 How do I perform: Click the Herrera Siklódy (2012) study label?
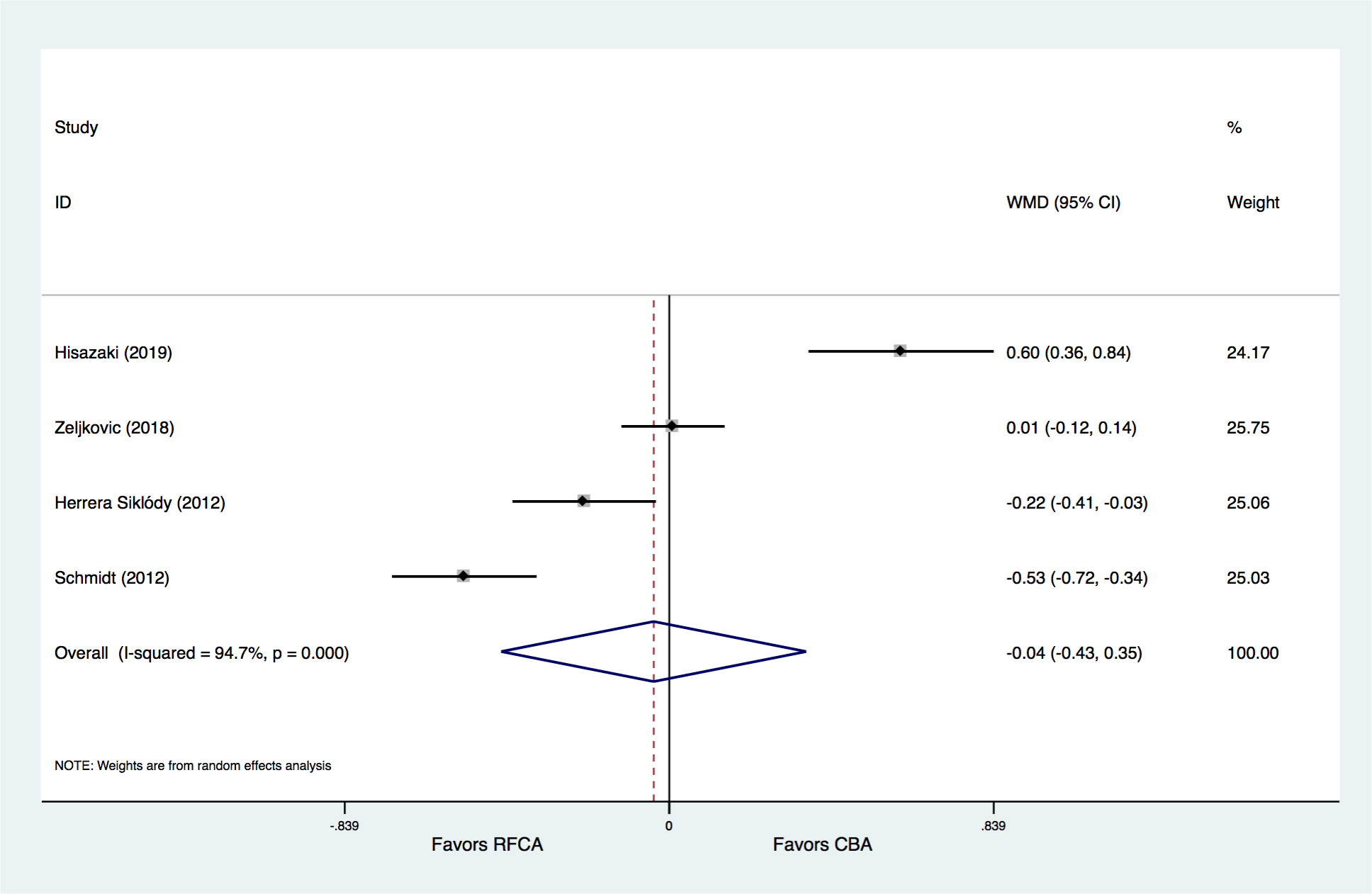(140, 503)
